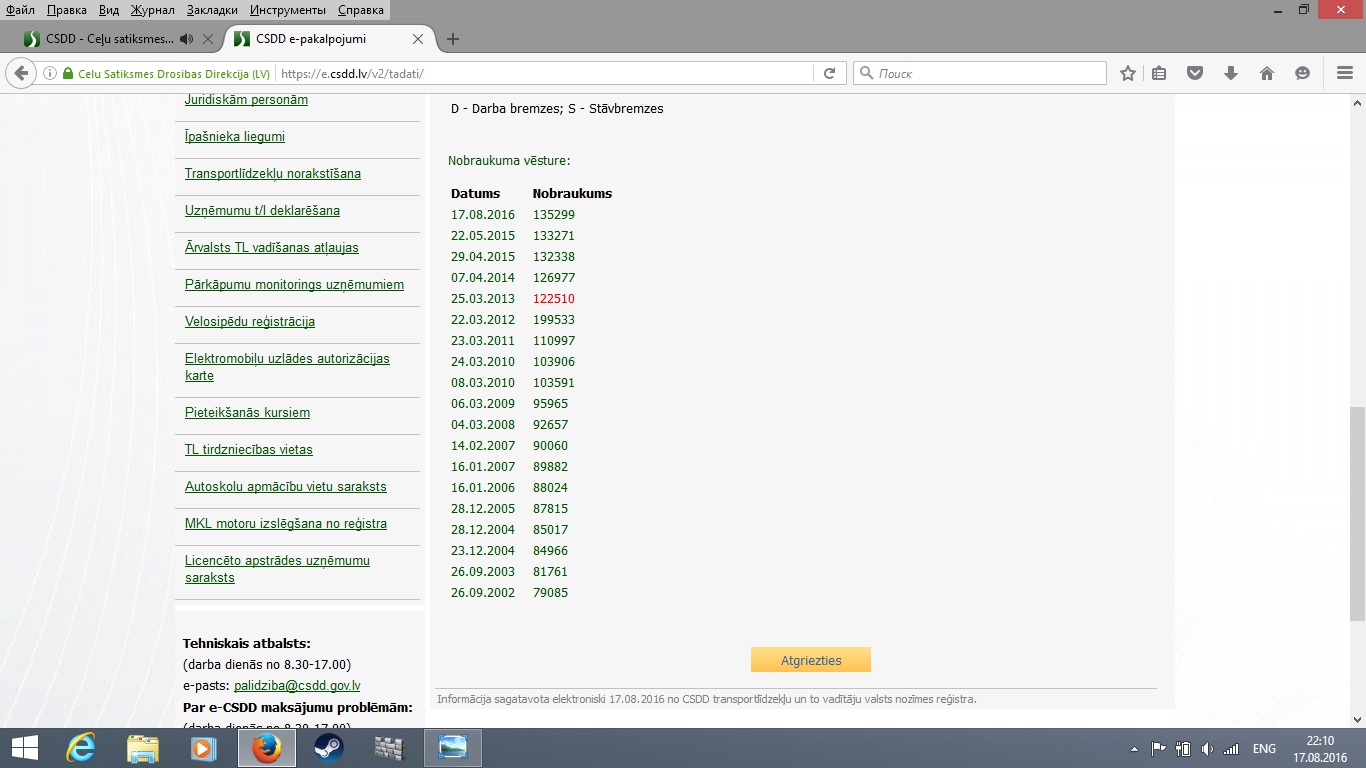
Task: Go to browser home page icon
Action: (x=1267, y=73)
